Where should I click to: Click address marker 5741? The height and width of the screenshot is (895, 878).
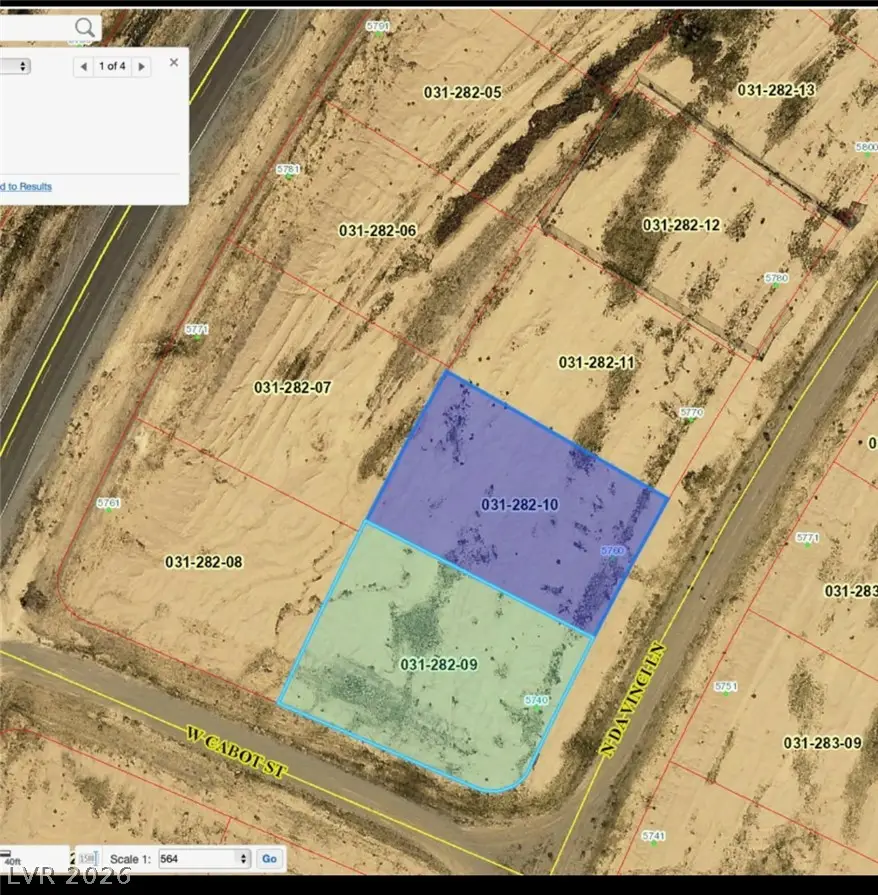(x=654, y=838)
